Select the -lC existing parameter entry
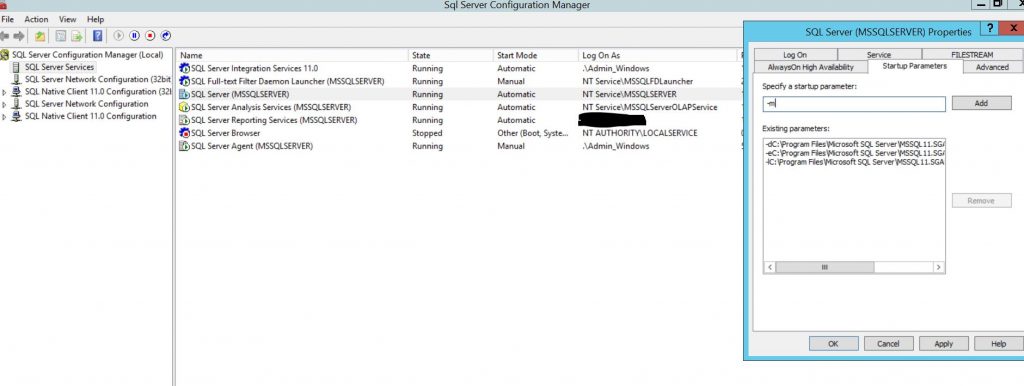The image size is (1024, 386). [x=854, y=161]
